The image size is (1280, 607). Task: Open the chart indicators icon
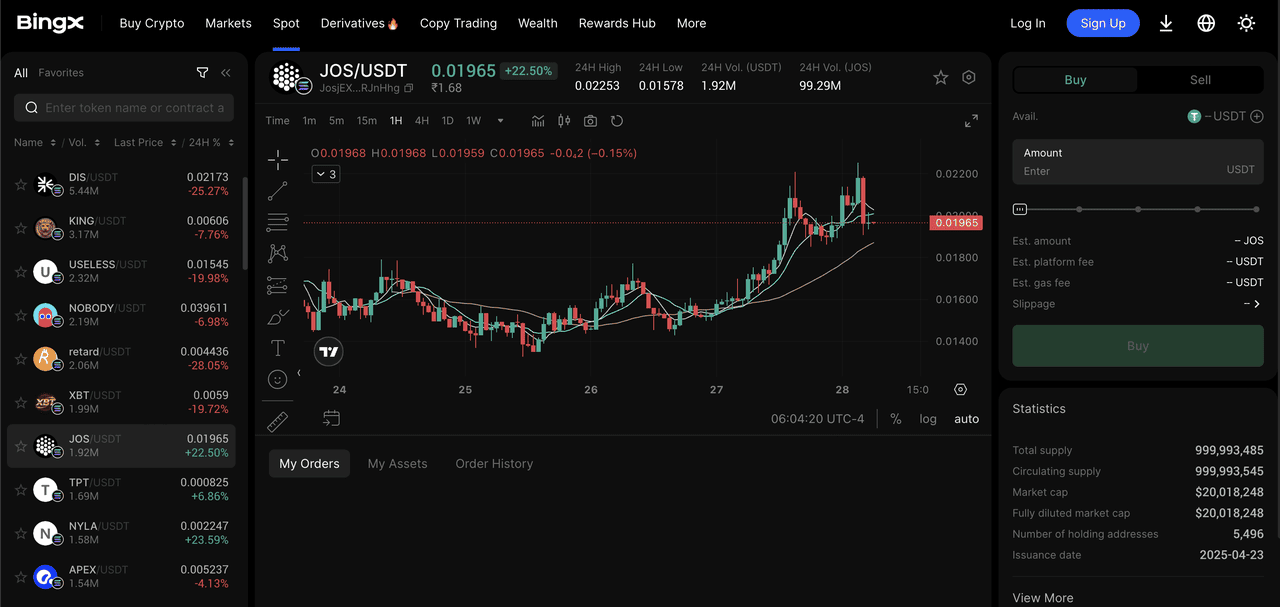coord(538,121)
